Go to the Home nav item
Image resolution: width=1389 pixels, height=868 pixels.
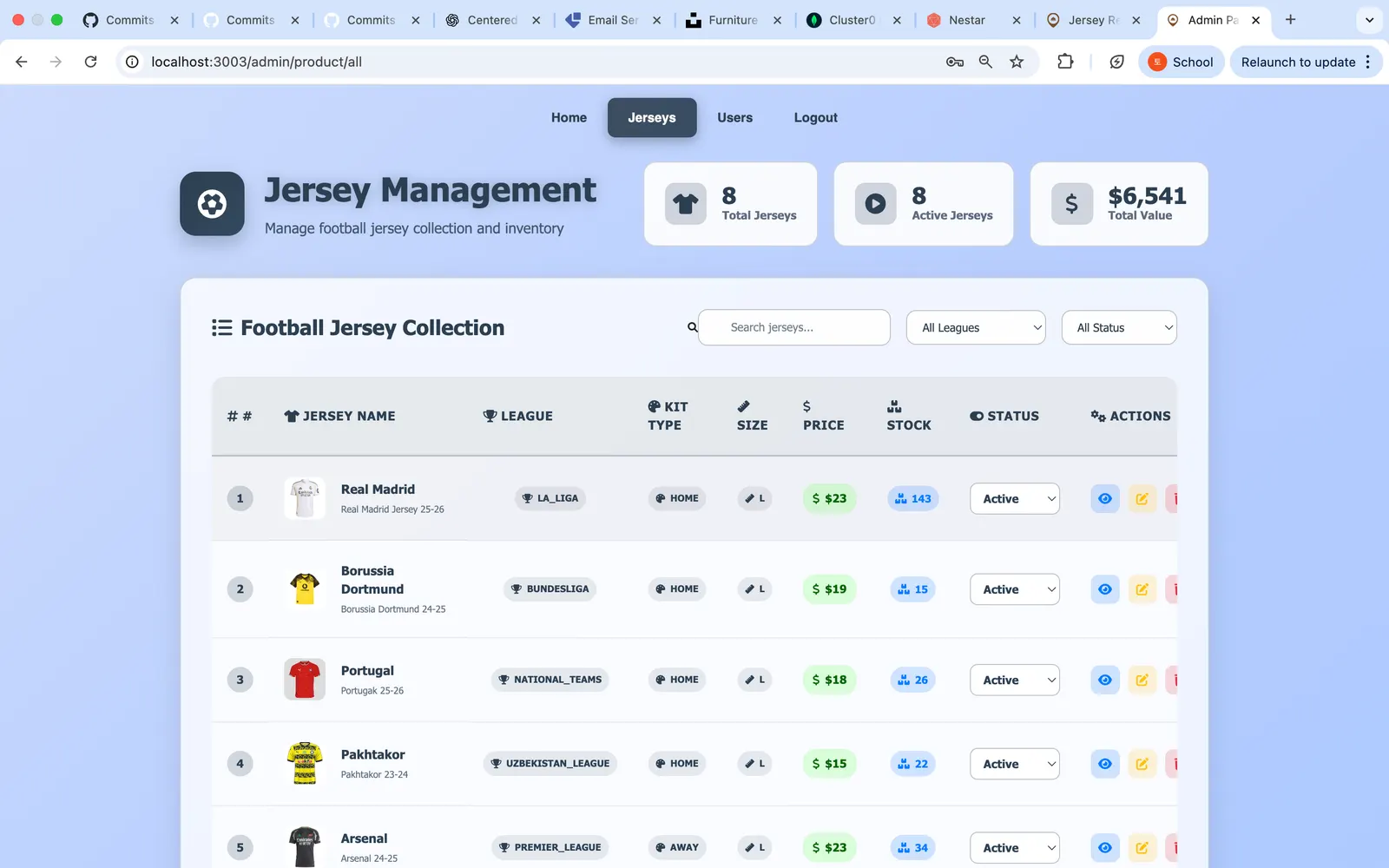pos(569,117)
